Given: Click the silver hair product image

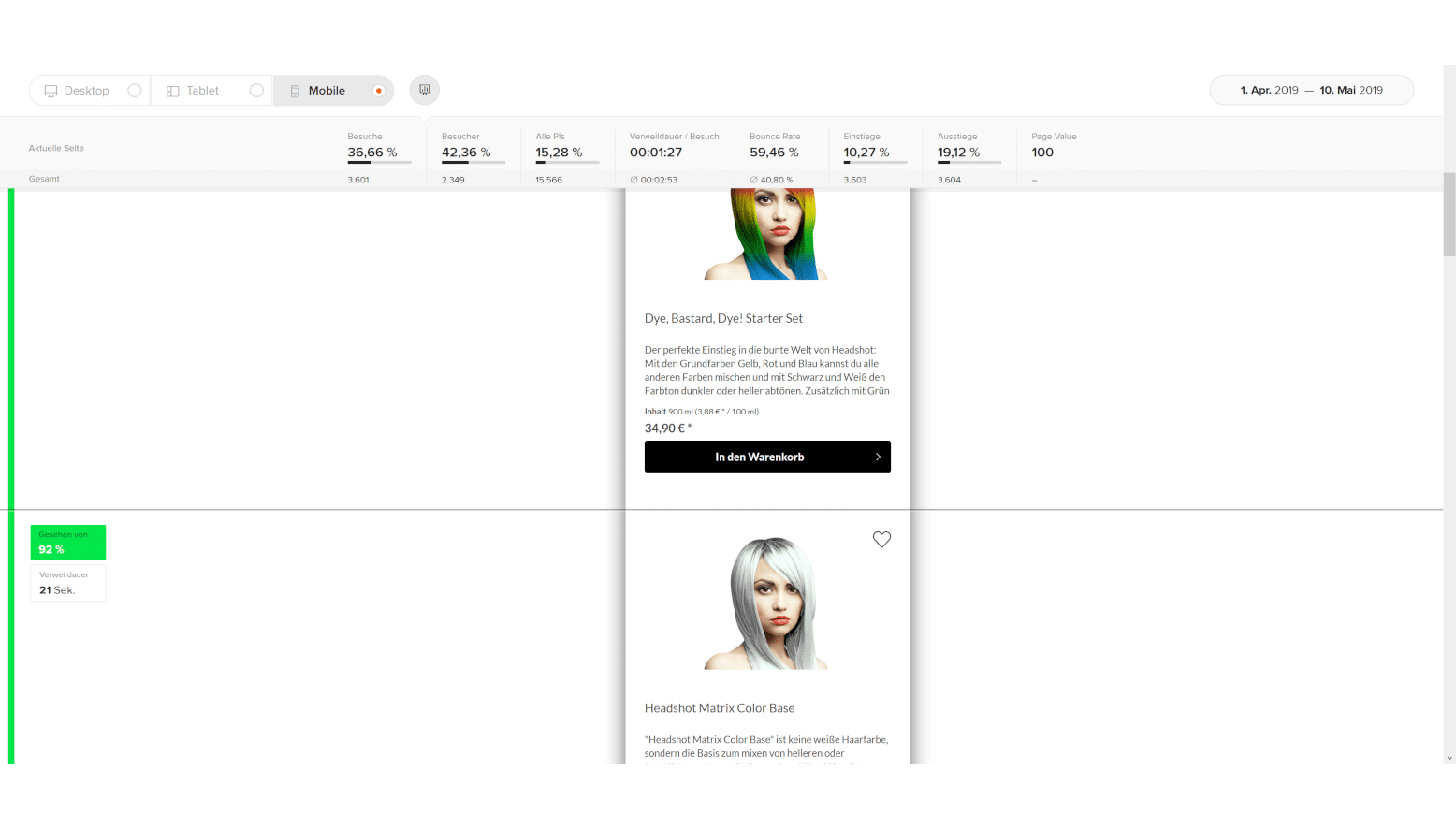Looking at the screenshot, I should 767,604.
